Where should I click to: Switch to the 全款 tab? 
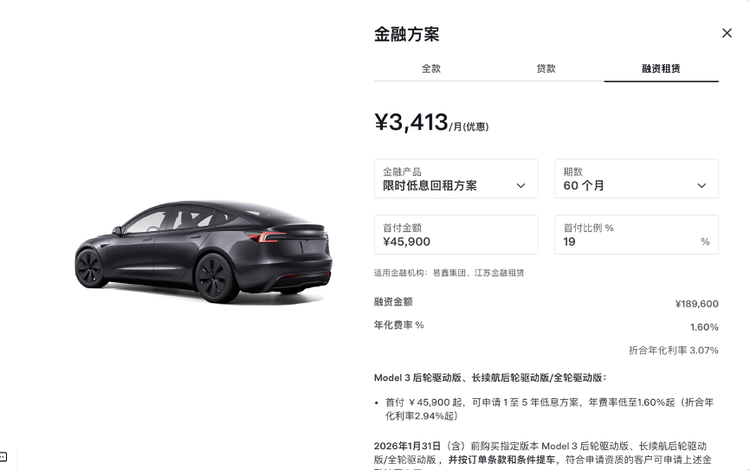pyautogui.click(x=431, y=68)
